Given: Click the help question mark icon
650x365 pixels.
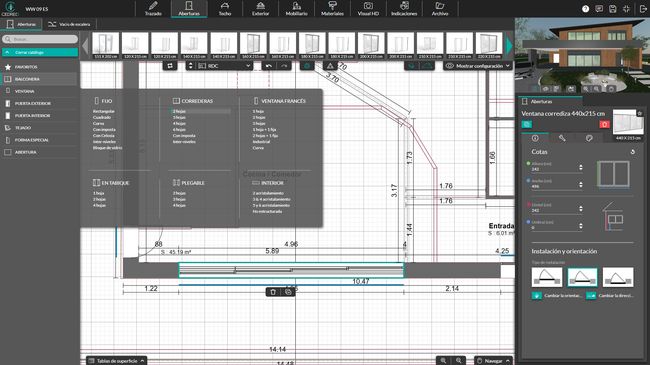Looking at the screenshot, I should tap(585, 9).
